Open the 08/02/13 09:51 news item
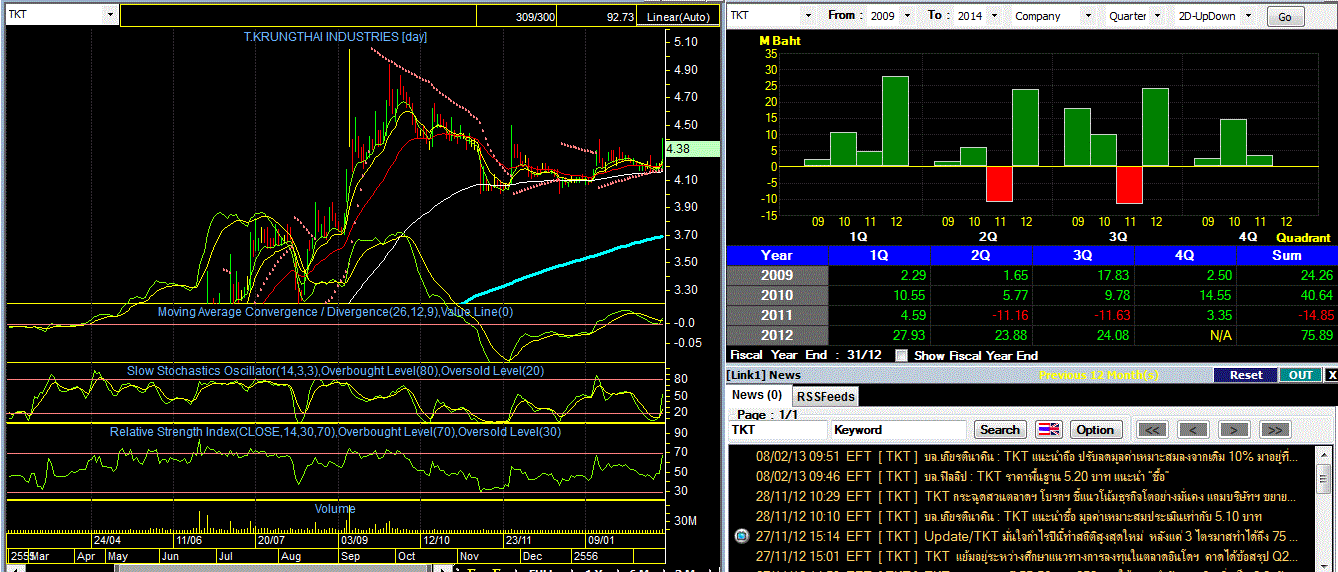Screen dimensions: 1338x572 (x=1026, y=456)
